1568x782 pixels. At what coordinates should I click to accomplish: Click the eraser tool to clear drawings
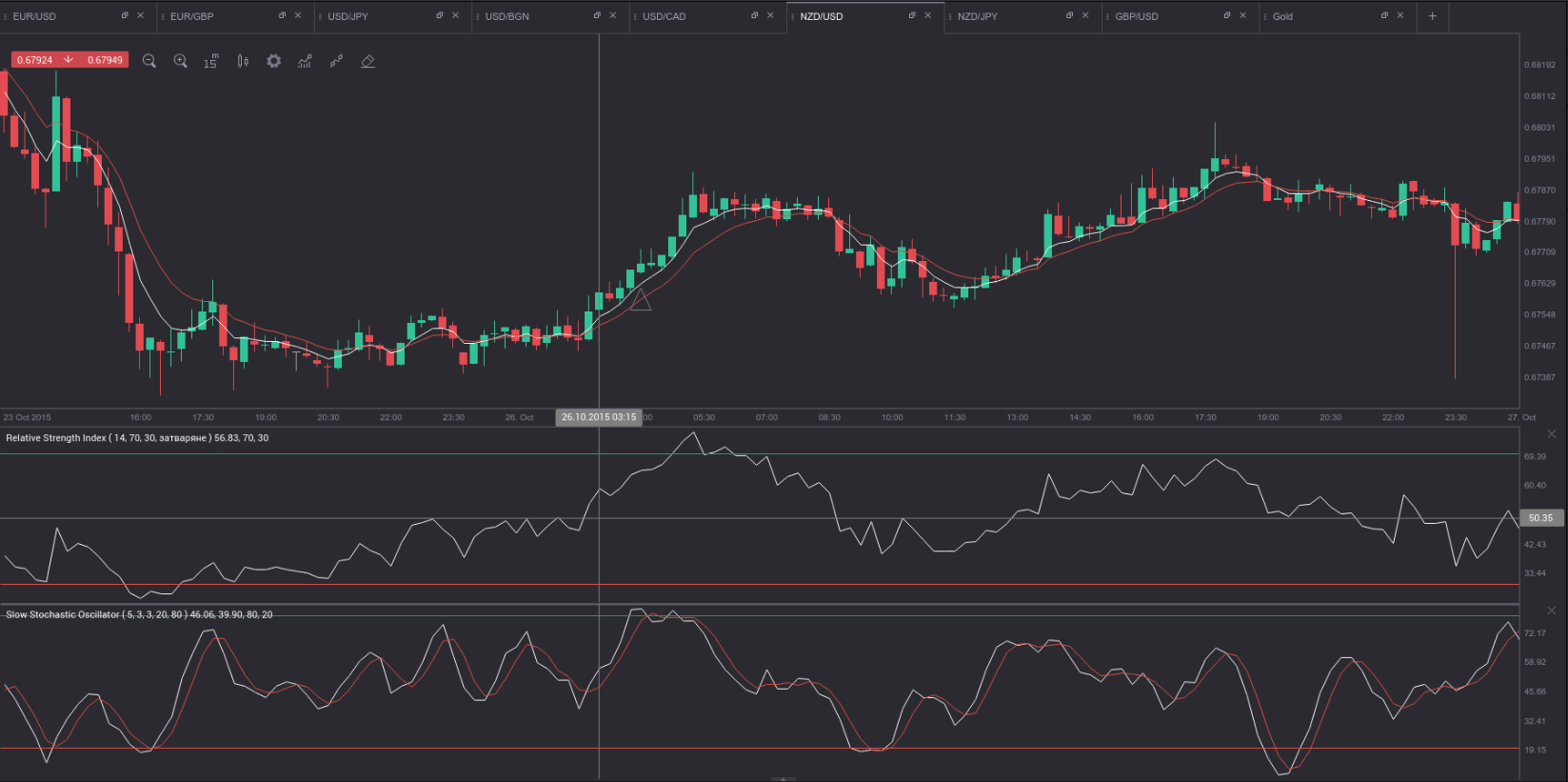(367, 61)
